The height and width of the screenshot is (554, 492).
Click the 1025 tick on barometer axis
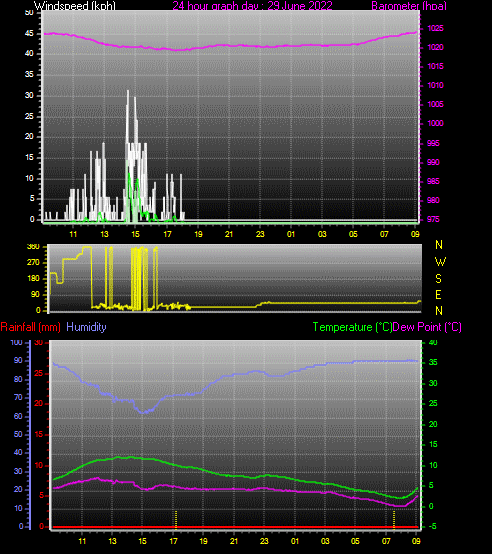point(435,28)
